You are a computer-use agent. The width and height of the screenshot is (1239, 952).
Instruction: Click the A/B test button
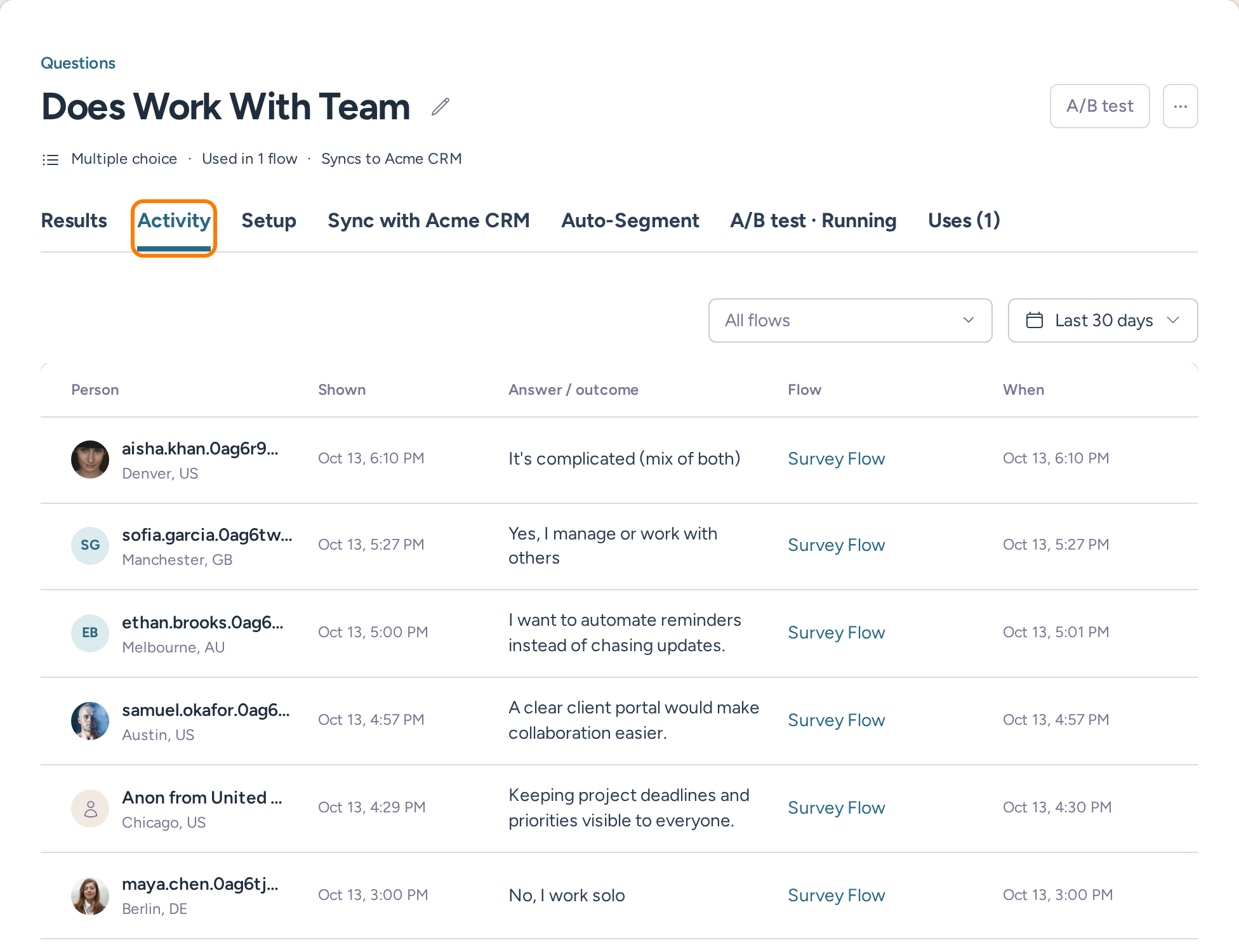coord(1099,106)
